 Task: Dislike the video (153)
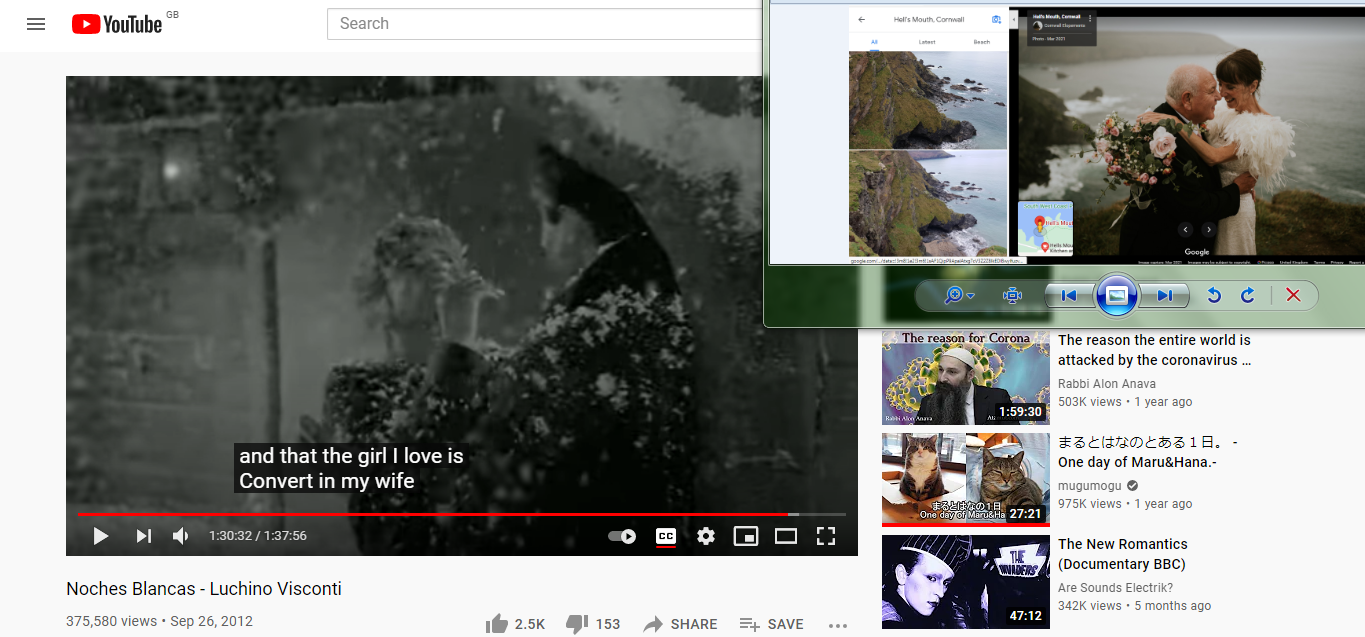pyautogui.click(x=593, y=624)
